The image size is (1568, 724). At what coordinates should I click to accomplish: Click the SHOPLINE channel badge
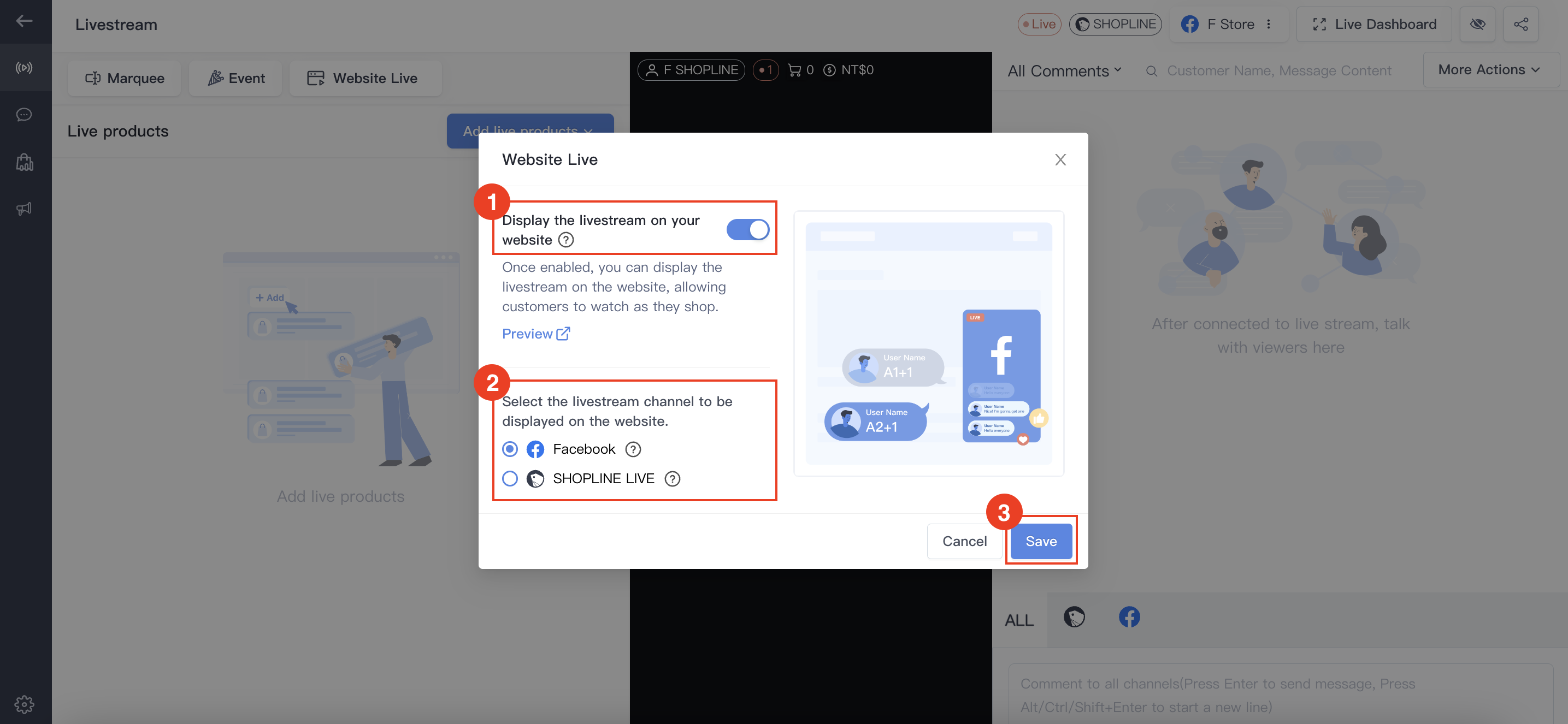pyautogui.click(x=1115, y=25)
